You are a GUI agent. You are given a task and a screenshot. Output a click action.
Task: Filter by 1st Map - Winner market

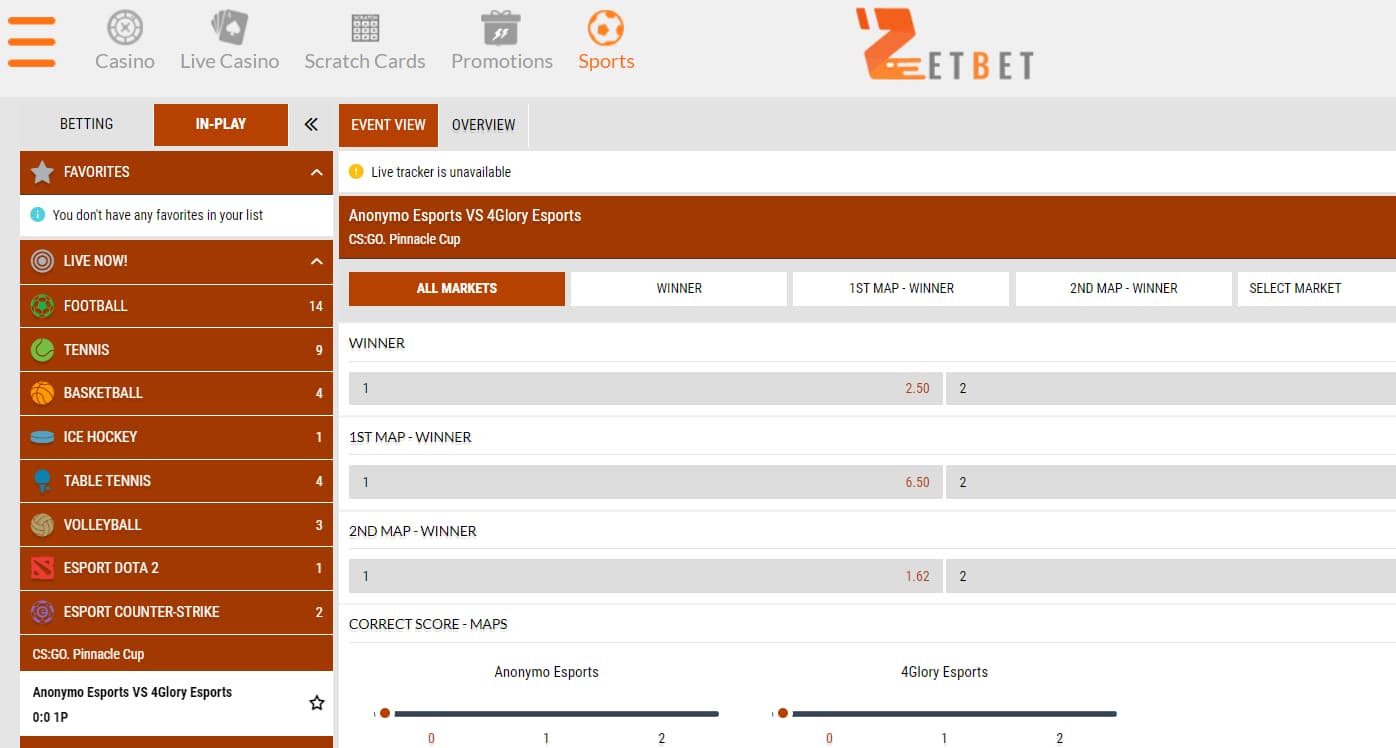click(x=901, y=288)
